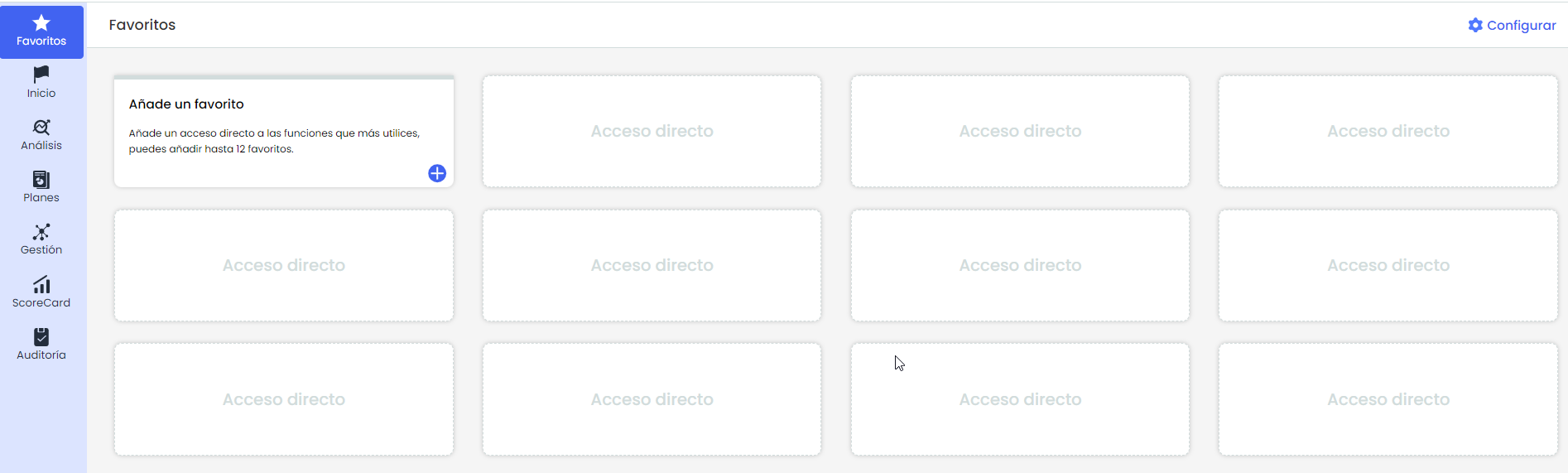This screenshot has width=1568, height=473.
Task: Click the bottom-left Acceso directo slot
Action: [283, 400]
